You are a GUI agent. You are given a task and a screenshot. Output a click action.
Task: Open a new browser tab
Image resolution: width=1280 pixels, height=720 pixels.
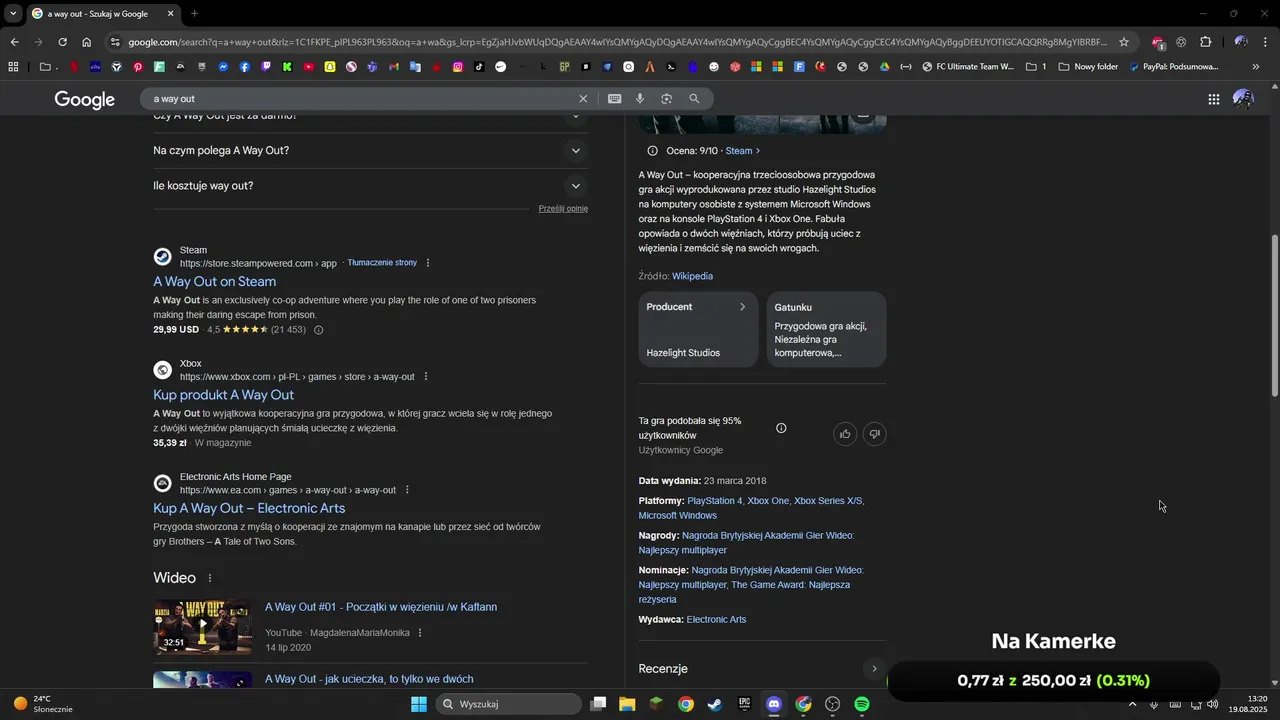pos(194,14)
